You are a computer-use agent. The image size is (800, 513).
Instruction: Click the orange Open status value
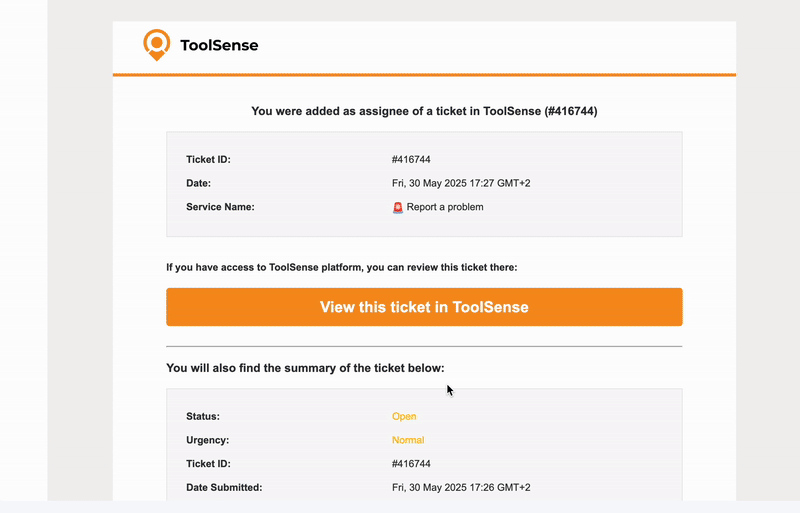tap(404, 416)
